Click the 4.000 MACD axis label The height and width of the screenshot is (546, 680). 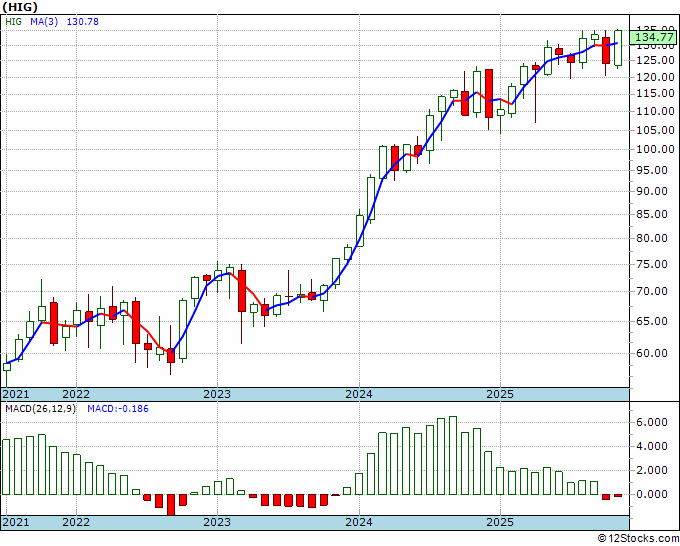point(652,446)
